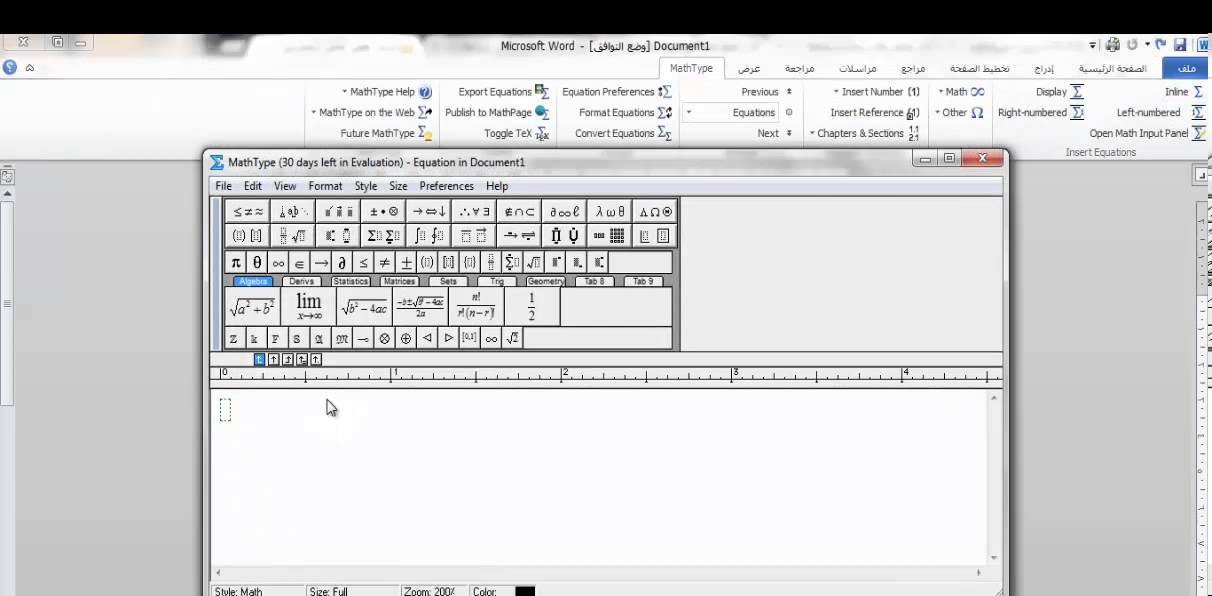Open the miscellaneous symbols palette (∂∞ℓ)
1212x596 pixels.
(564, 211)
